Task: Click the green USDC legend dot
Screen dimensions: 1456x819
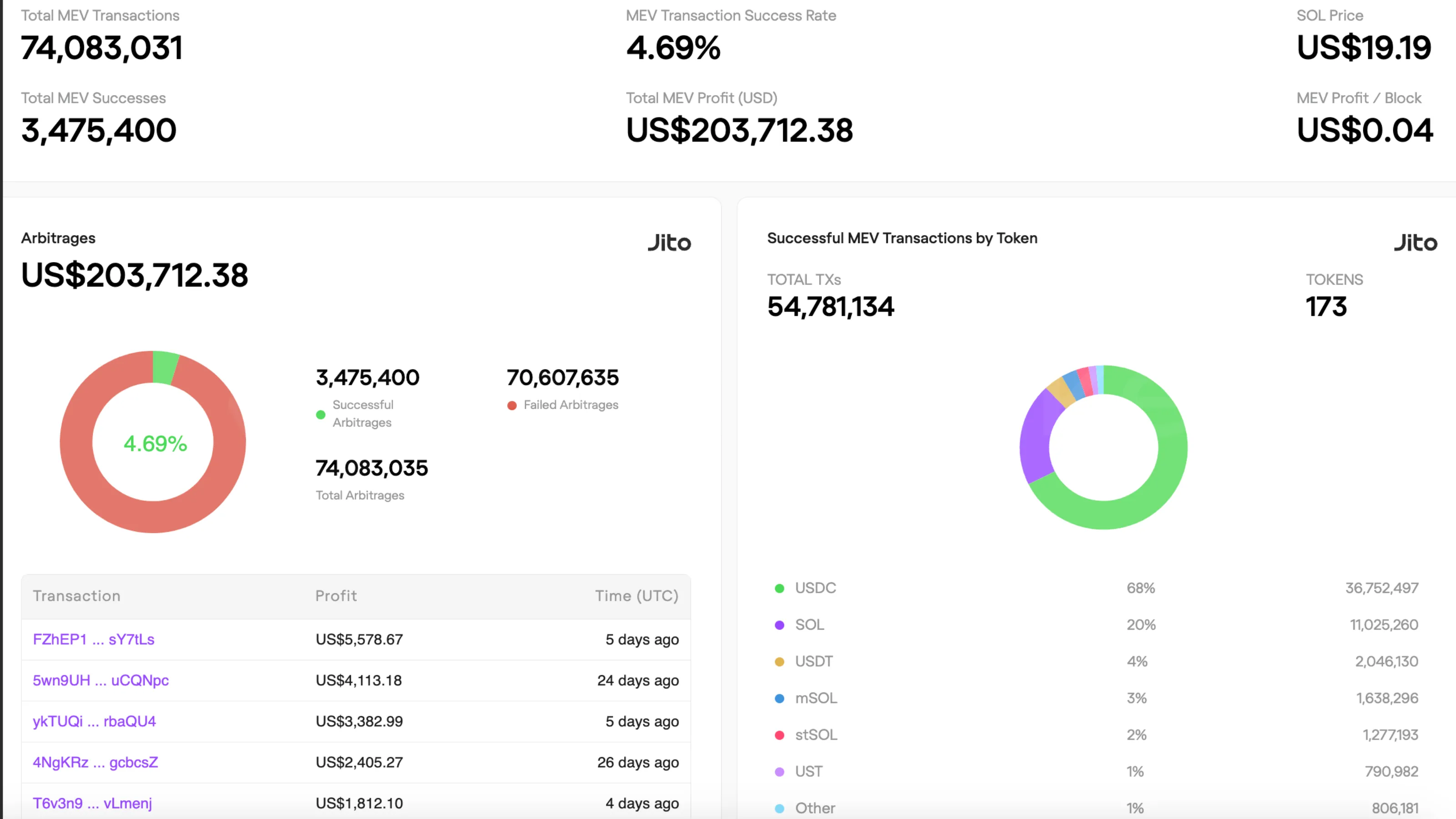Action: click(x=779, y=588)
